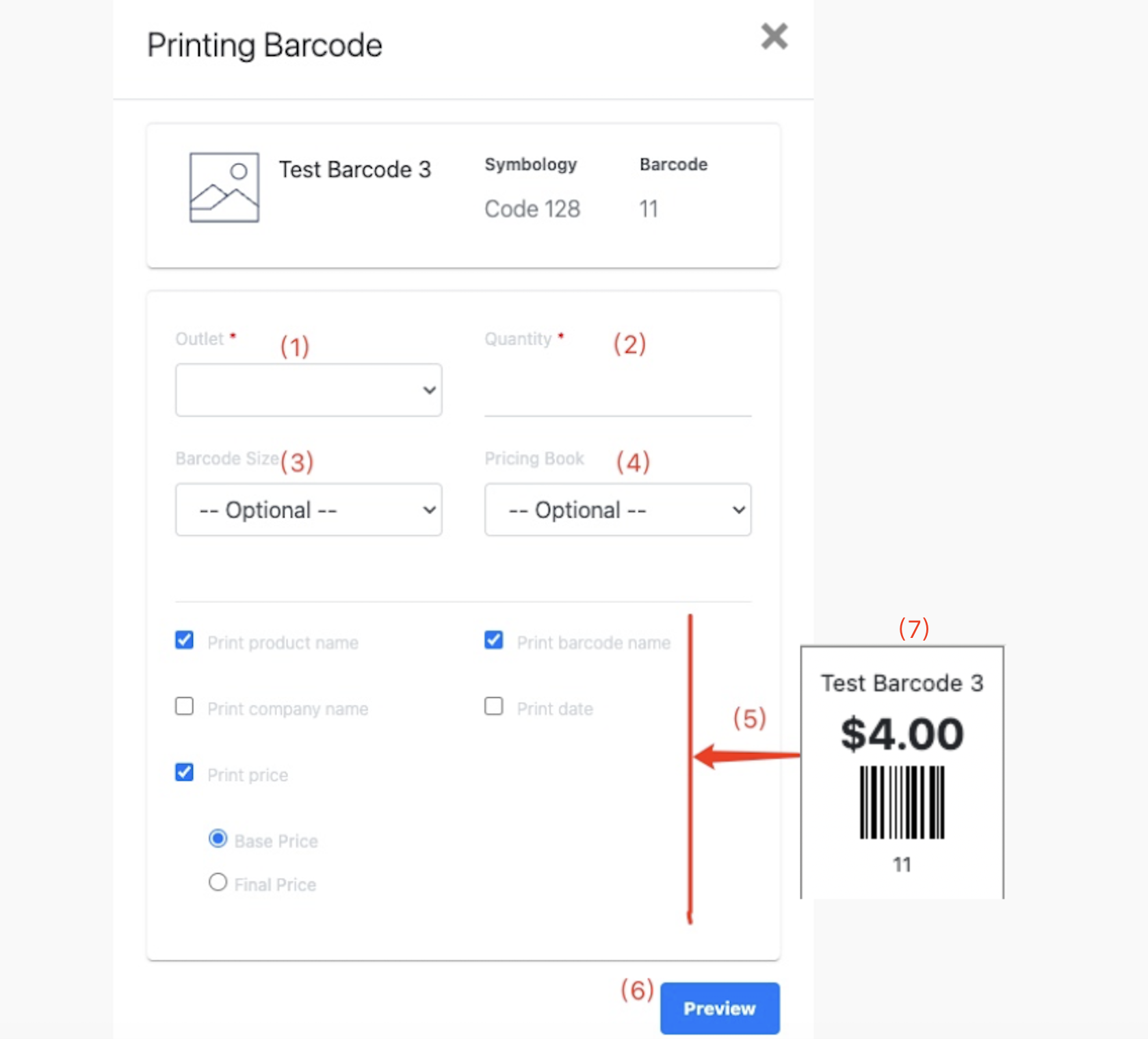The width and height of the screenshot is (1148, 1039).
Task: Click the $4.00 price on label preview
Action: [902, 734]
